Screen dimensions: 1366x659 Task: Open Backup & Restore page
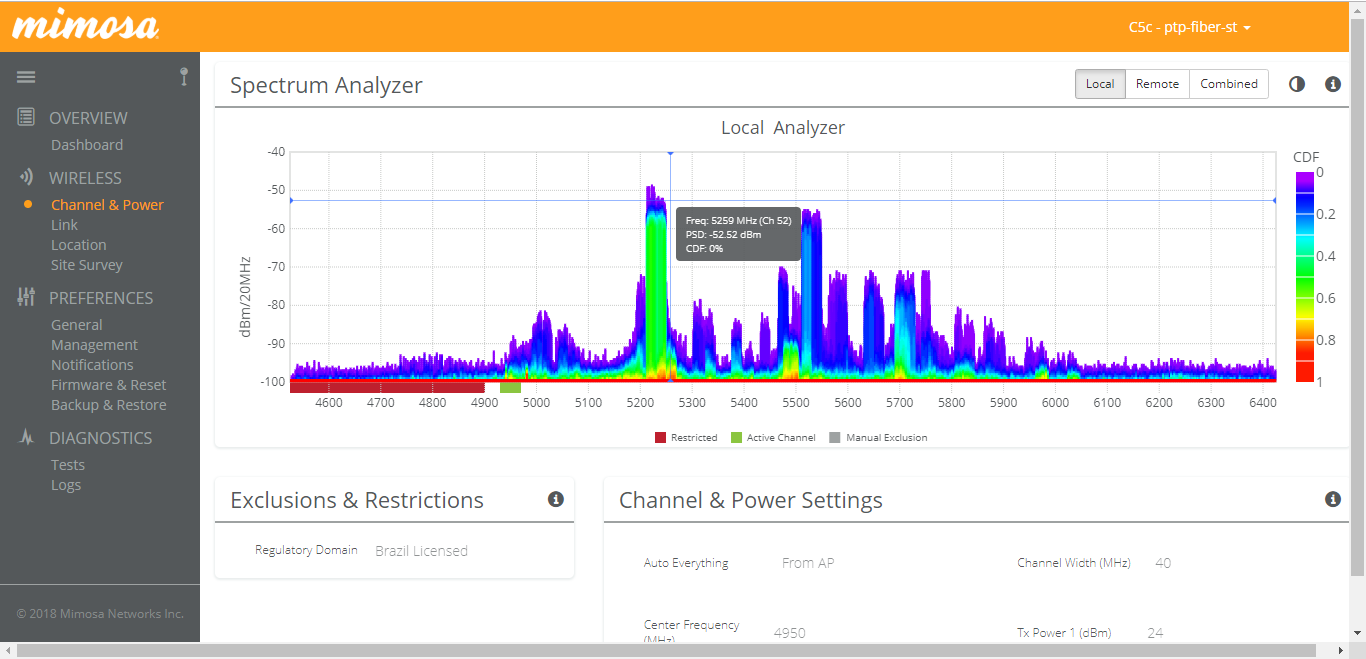[109, 405]
